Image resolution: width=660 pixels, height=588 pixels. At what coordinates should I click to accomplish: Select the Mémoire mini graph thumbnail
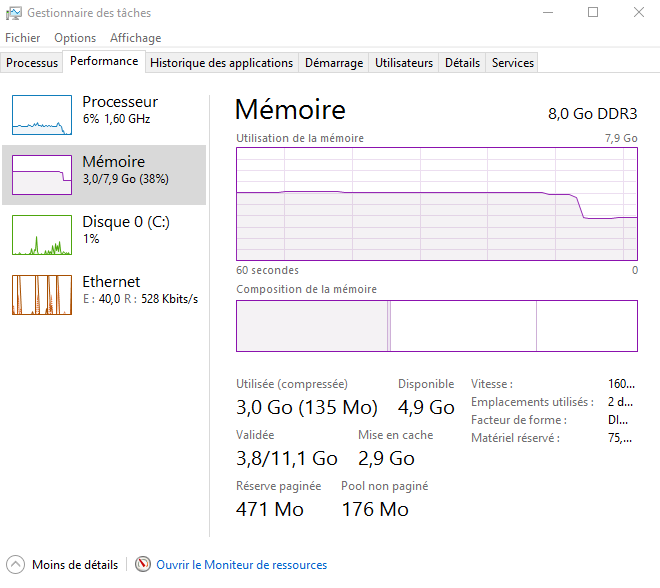click(42, 175)
